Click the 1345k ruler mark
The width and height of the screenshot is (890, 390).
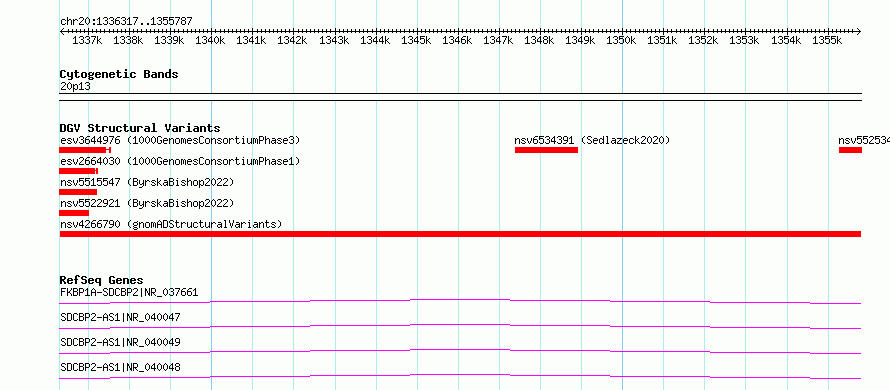(416, 41)
